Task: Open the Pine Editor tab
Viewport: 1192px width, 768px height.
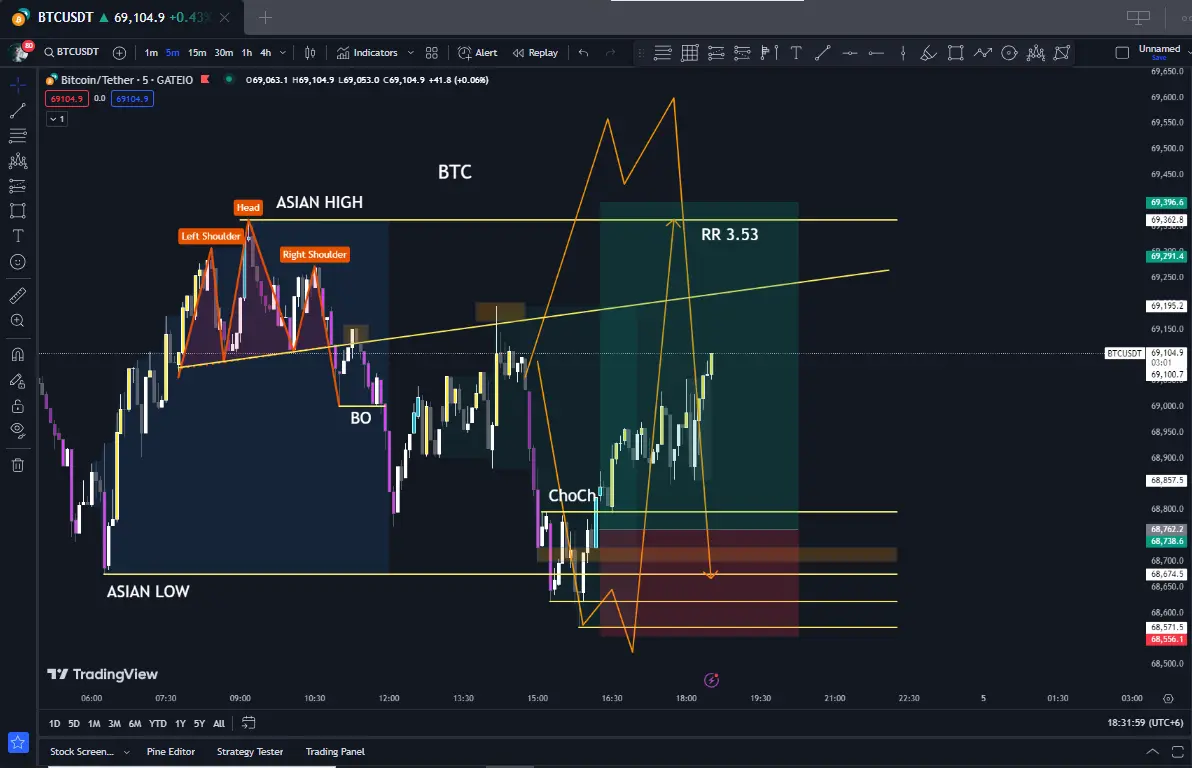Action: (171, 751)
